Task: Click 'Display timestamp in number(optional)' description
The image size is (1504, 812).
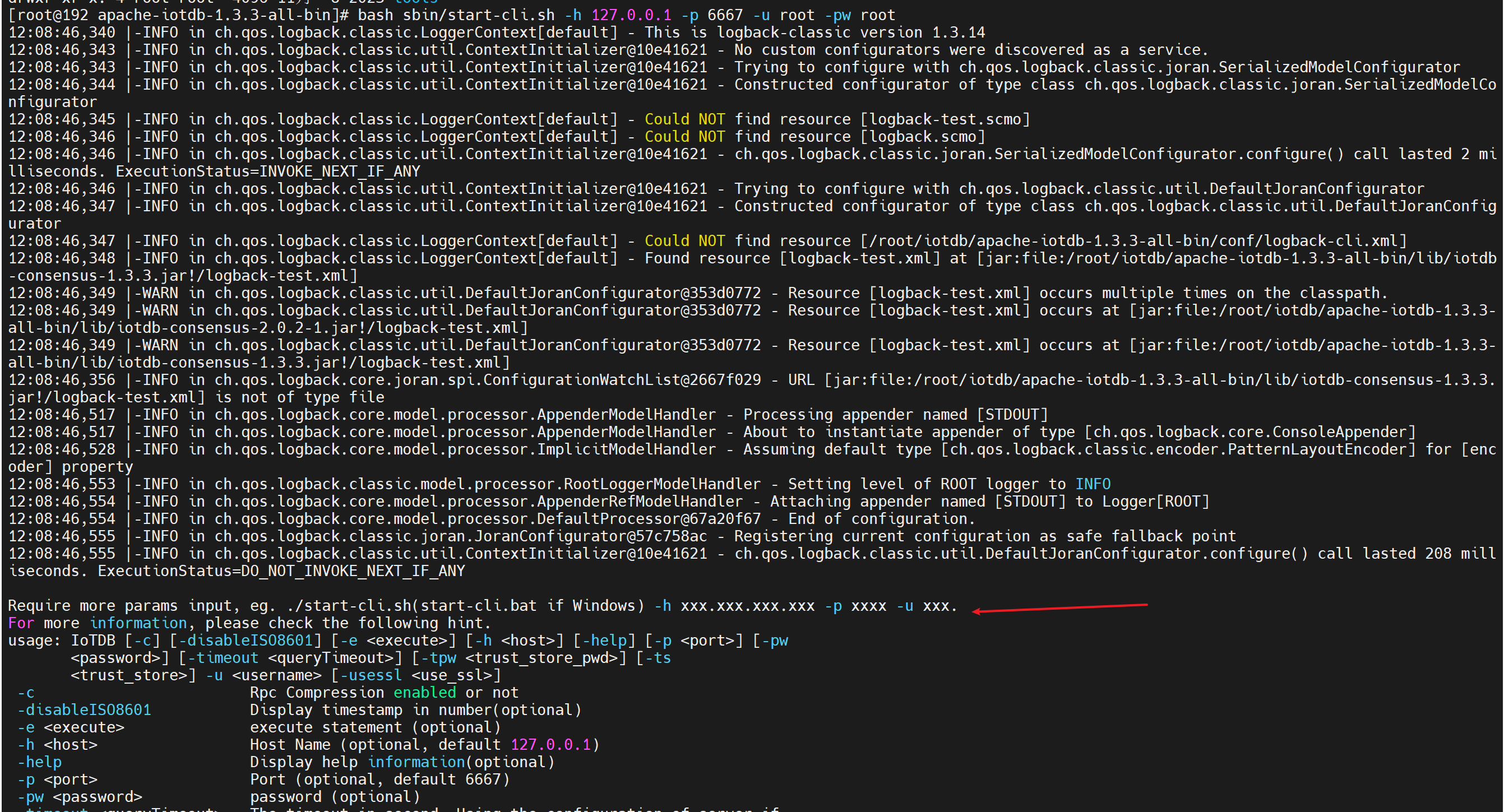Action: click(x=416, y=711)
